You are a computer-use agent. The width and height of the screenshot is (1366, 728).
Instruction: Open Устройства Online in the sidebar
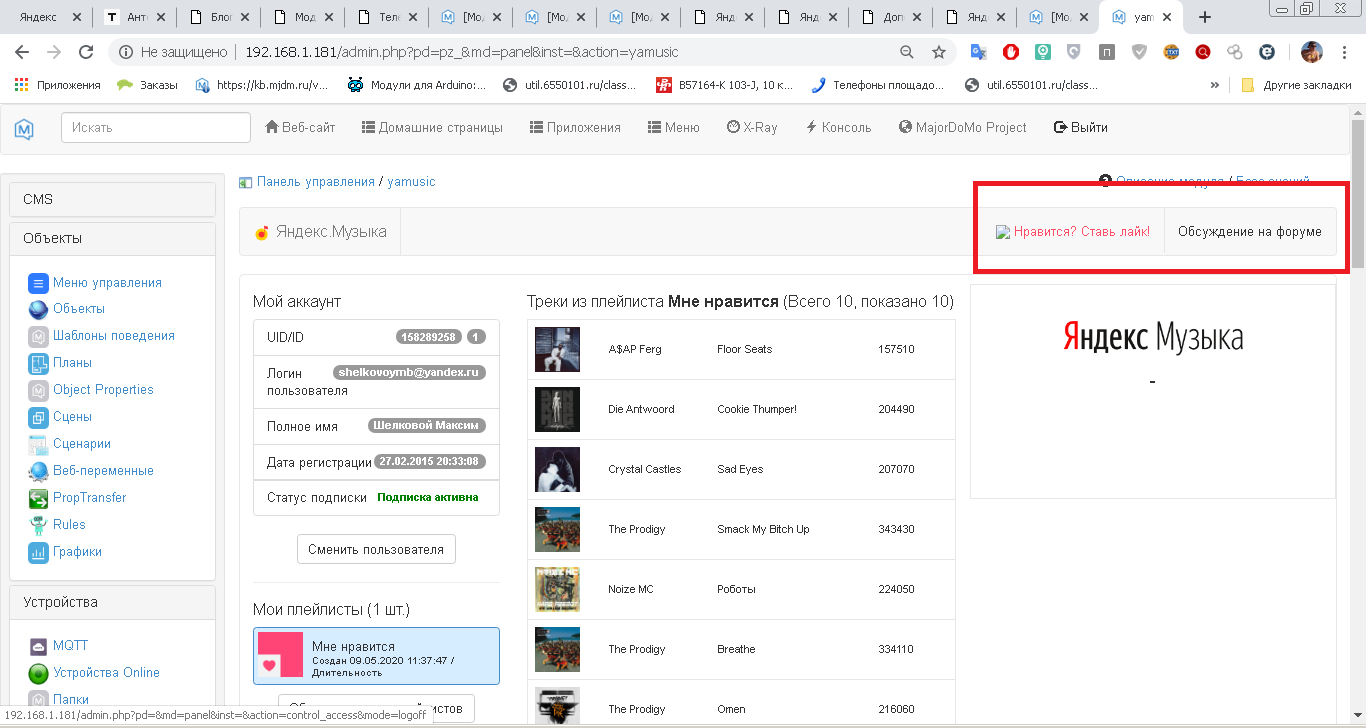tap(106, 673)
